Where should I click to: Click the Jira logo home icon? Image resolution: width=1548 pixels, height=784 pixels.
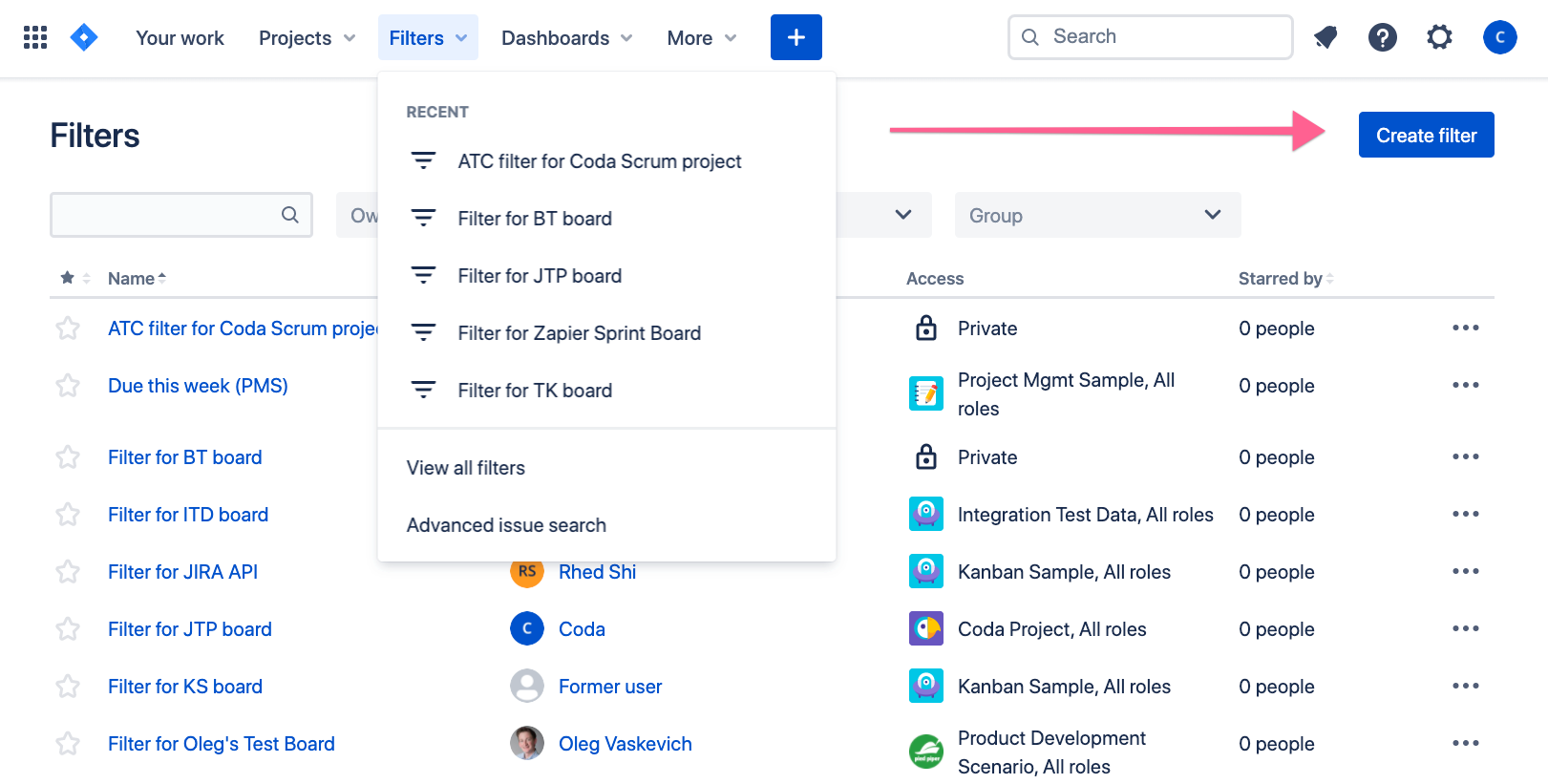coord(84,37)
